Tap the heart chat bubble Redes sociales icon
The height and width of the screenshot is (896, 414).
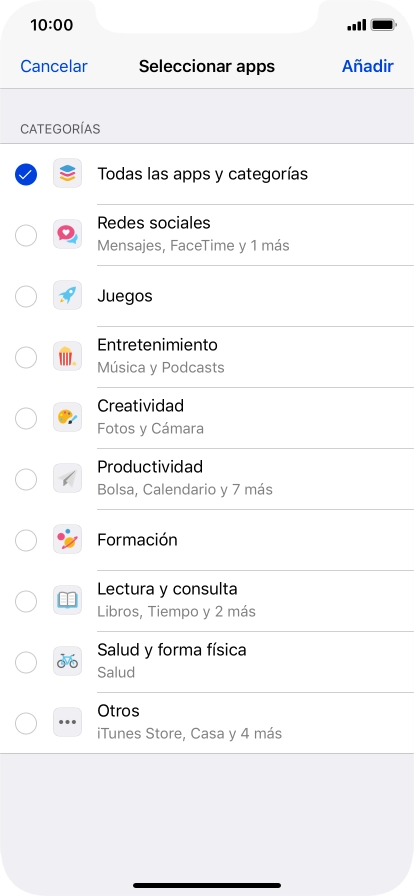[x=67, y=235]
